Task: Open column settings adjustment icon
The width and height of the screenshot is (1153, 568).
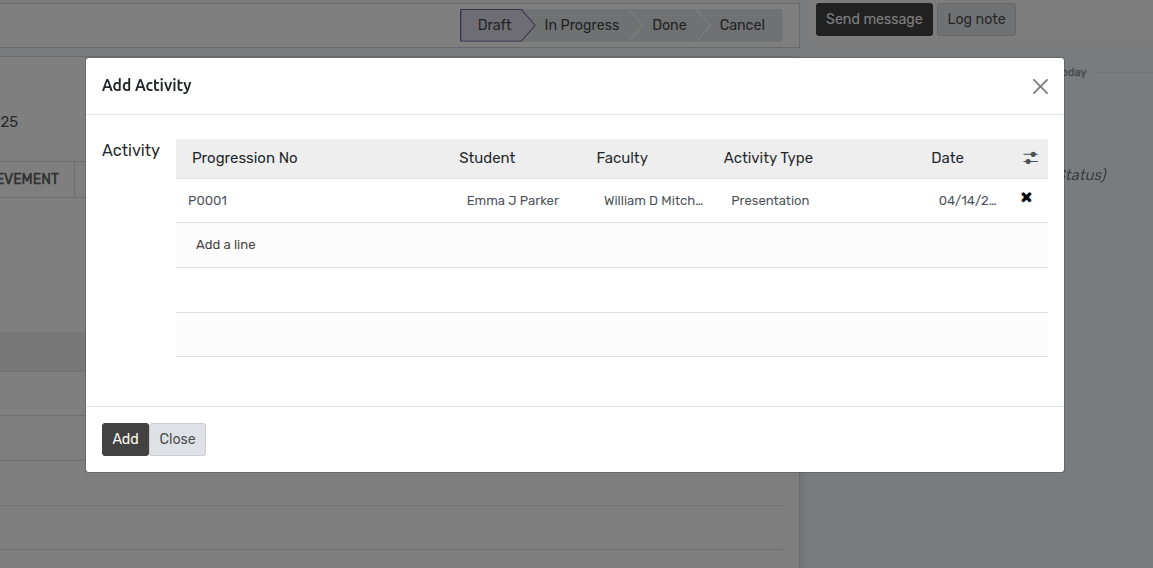Action: [x=1030, y=158]
